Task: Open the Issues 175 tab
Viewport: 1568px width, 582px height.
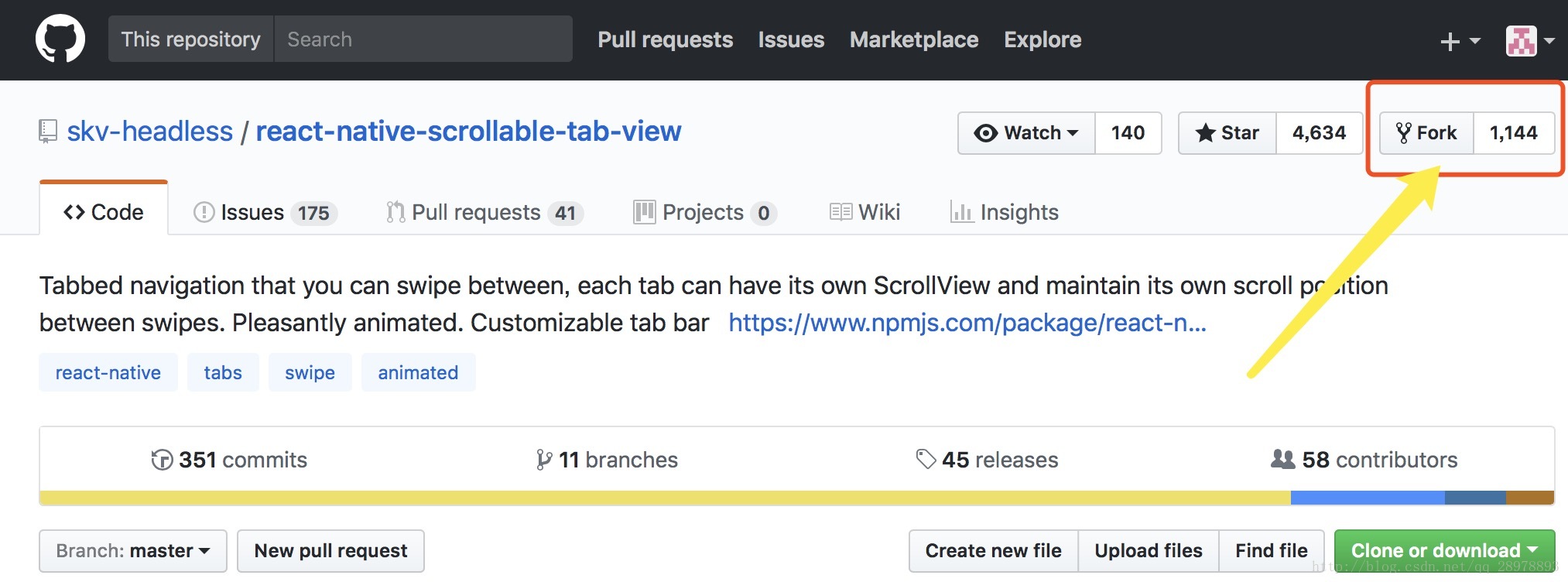Action: coord(265,213)
